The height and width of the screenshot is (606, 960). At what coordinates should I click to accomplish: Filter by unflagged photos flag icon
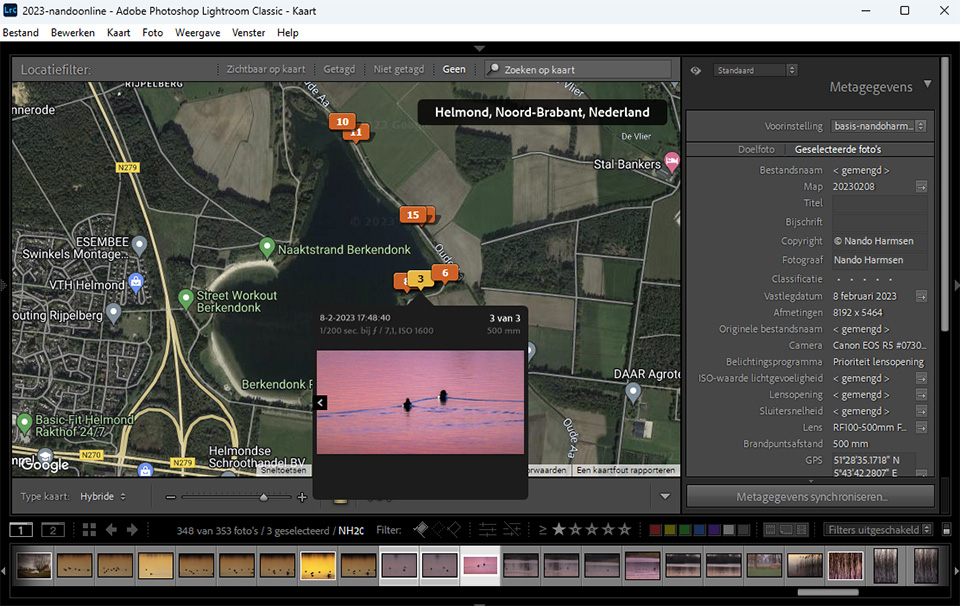438,529
